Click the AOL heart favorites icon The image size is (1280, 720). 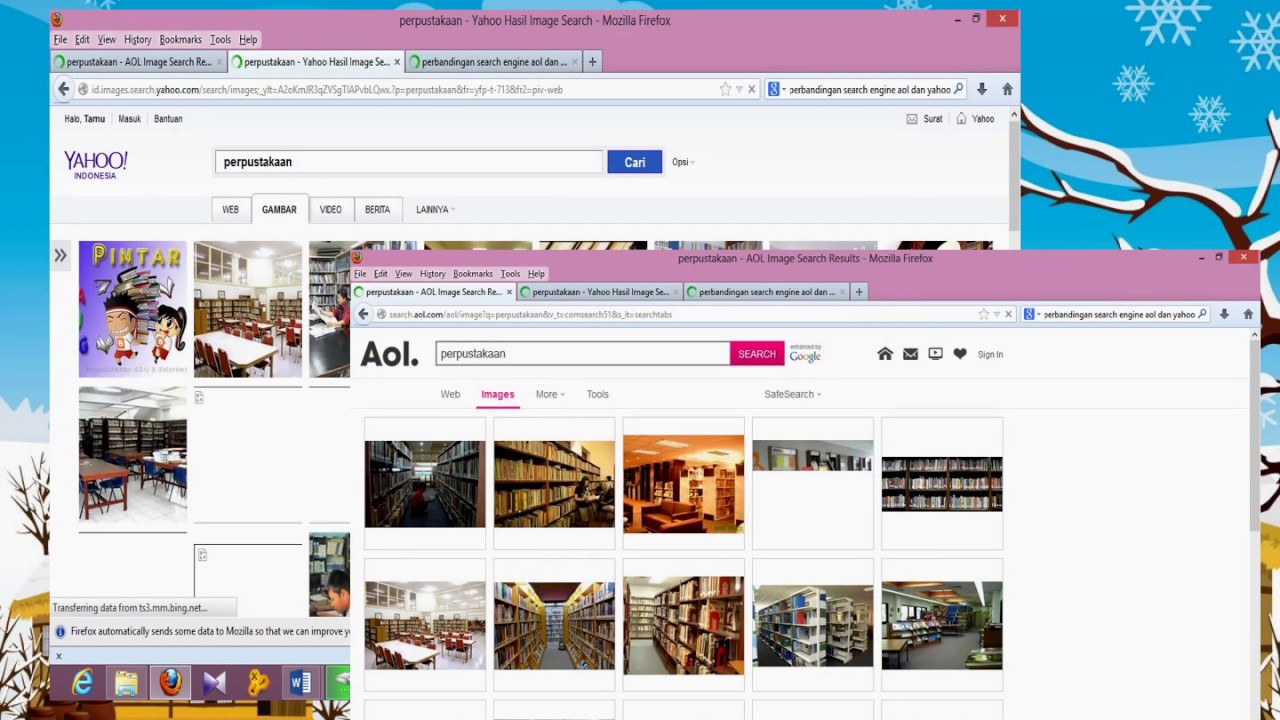pos(960,354)
